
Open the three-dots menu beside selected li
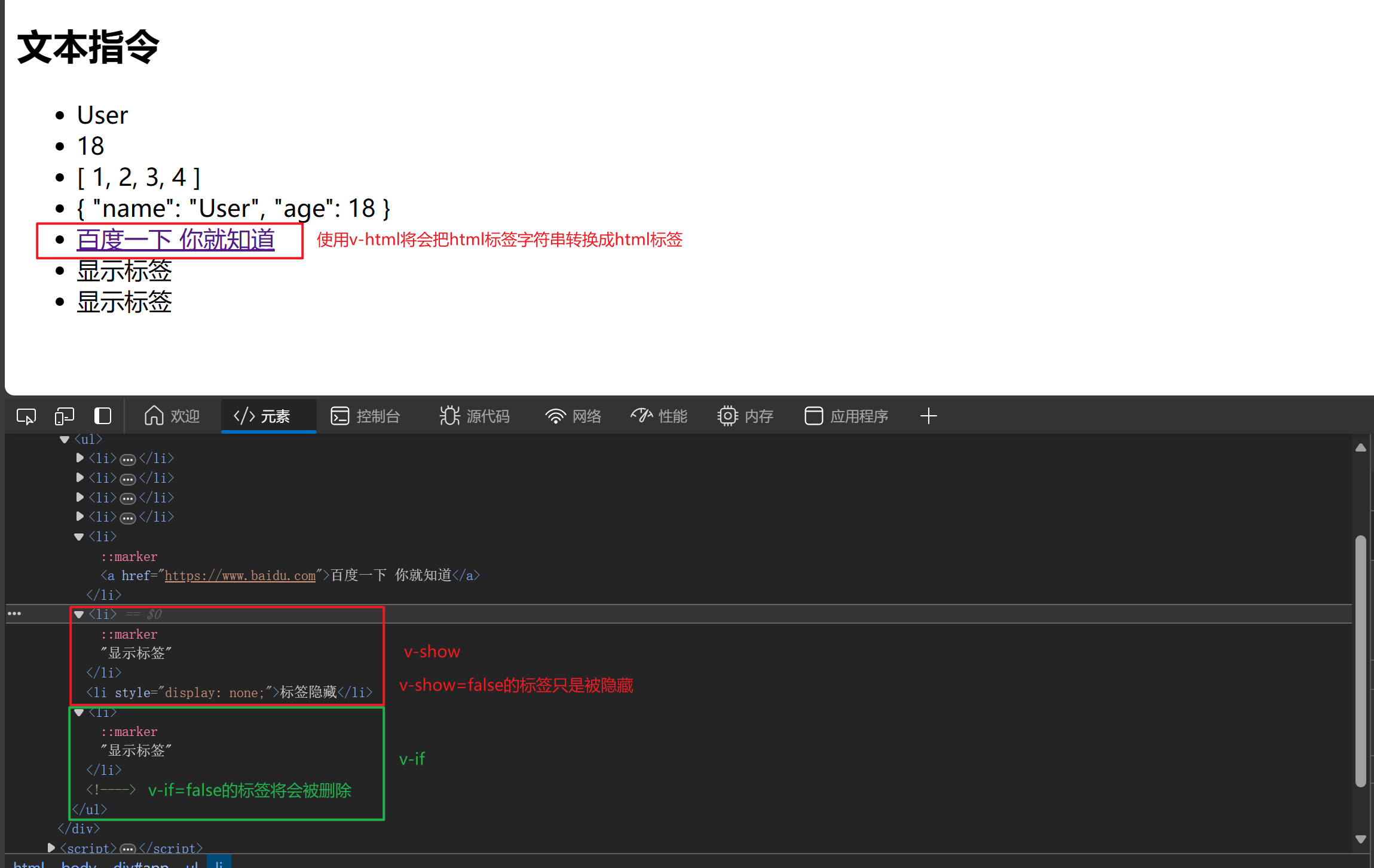[14, 614]
